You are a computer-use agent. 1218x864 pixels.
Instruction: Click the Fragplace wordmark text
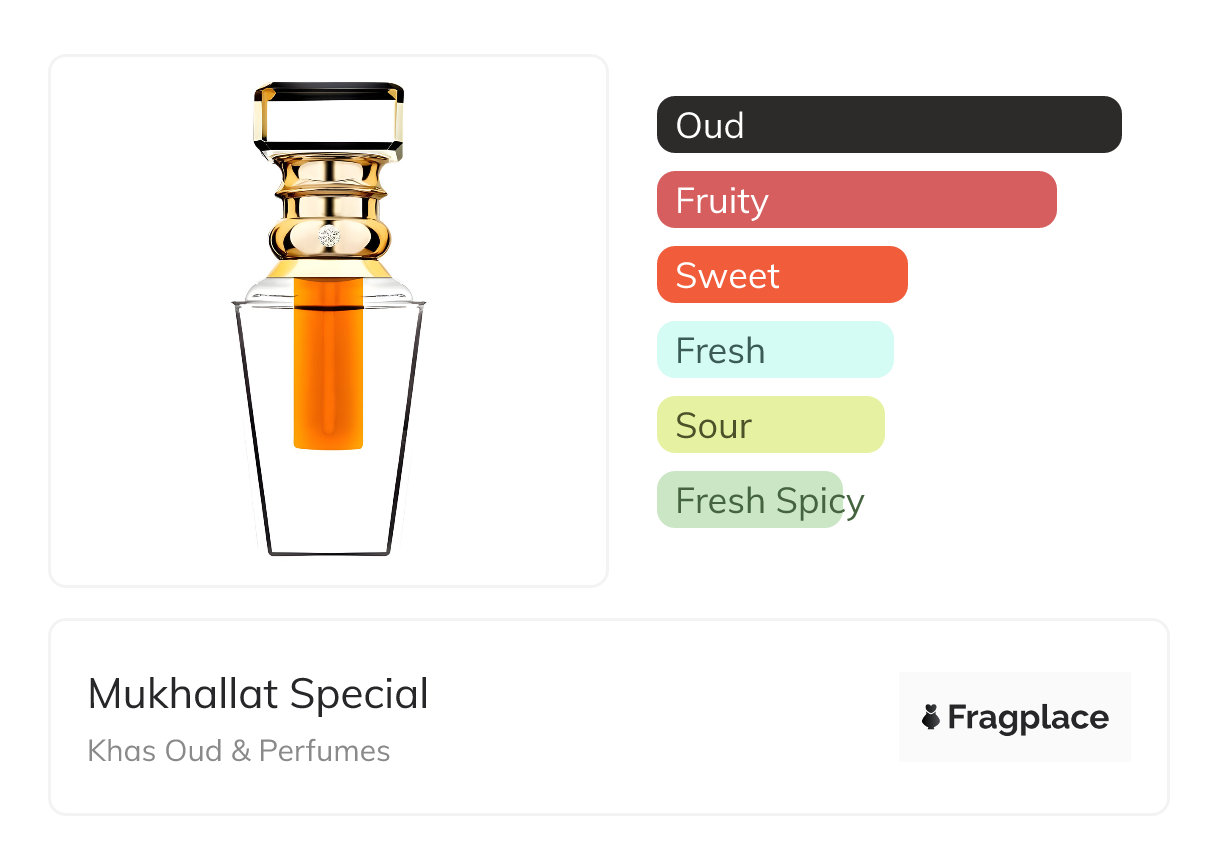coord(1028,718)
